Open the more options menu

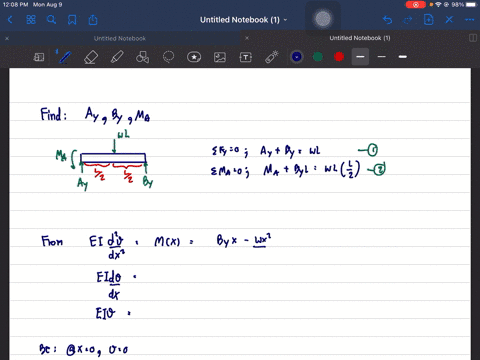tap(469, 20)
